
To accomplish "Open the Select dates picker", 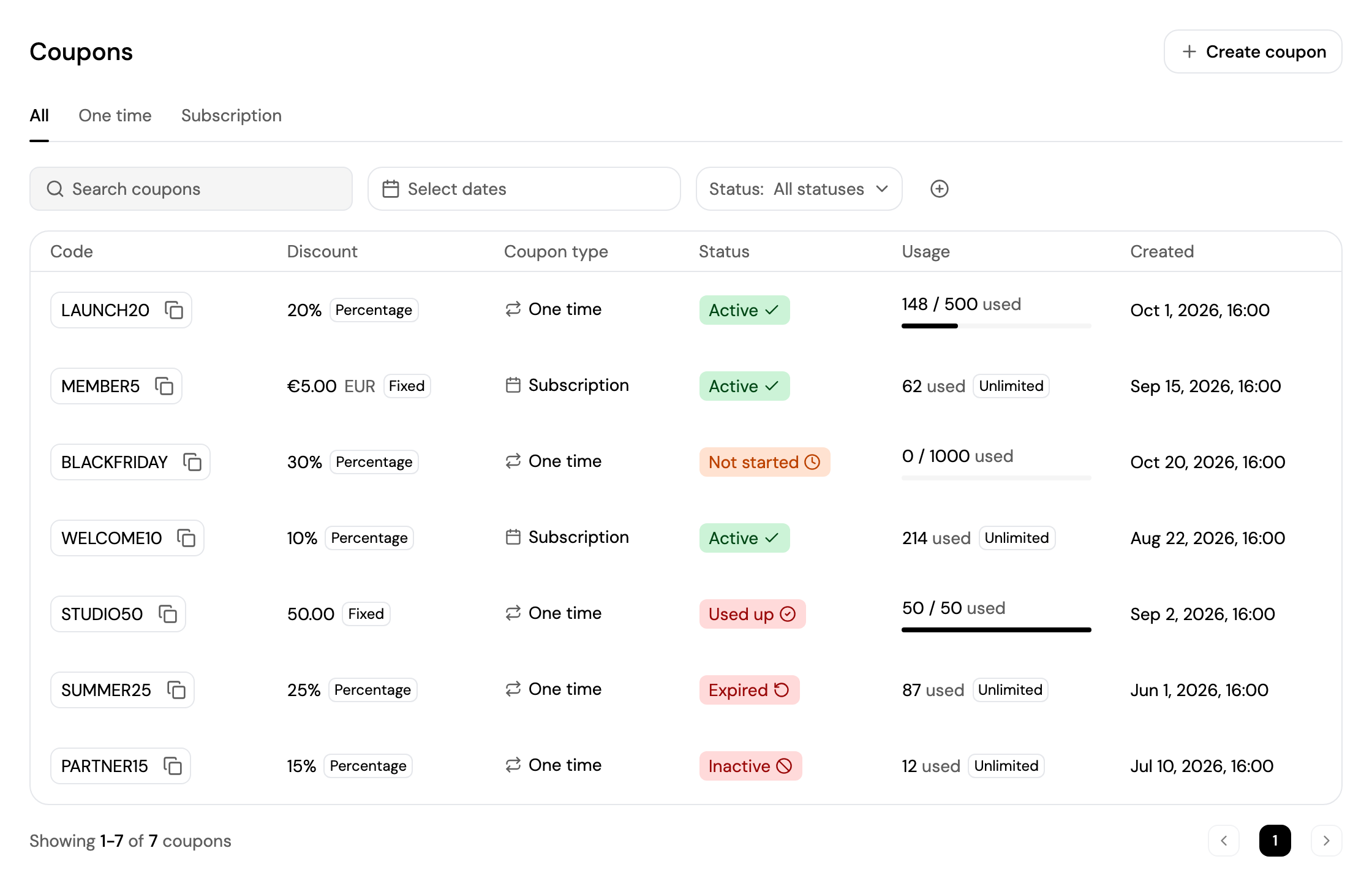I will (x=524, y=189).
